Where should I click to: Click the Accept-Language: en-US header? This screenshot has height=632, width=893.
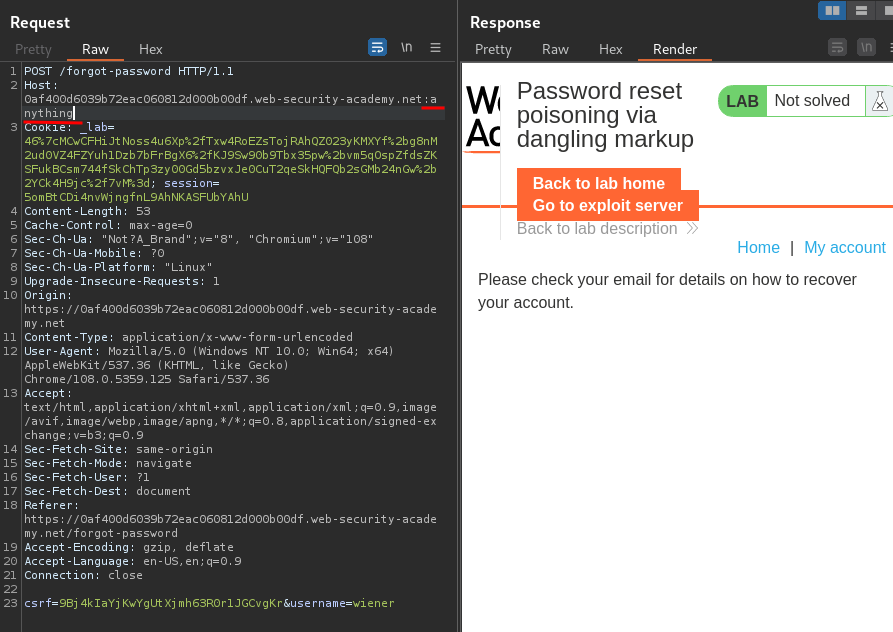[x=133, y=561]
